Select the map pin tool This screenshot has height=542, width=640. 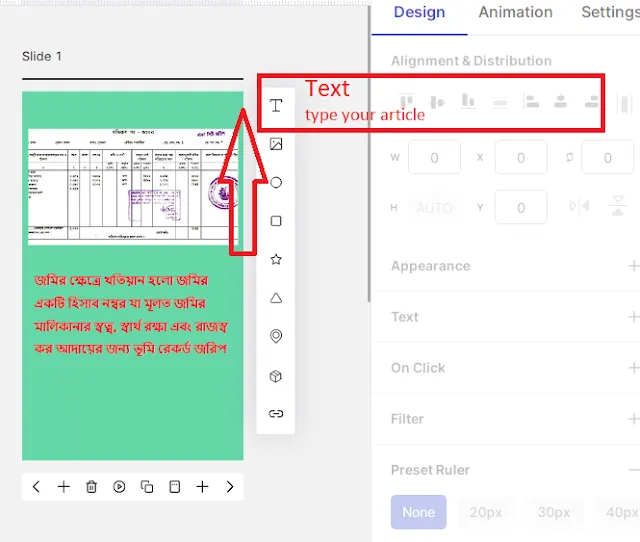coord(276,337)
